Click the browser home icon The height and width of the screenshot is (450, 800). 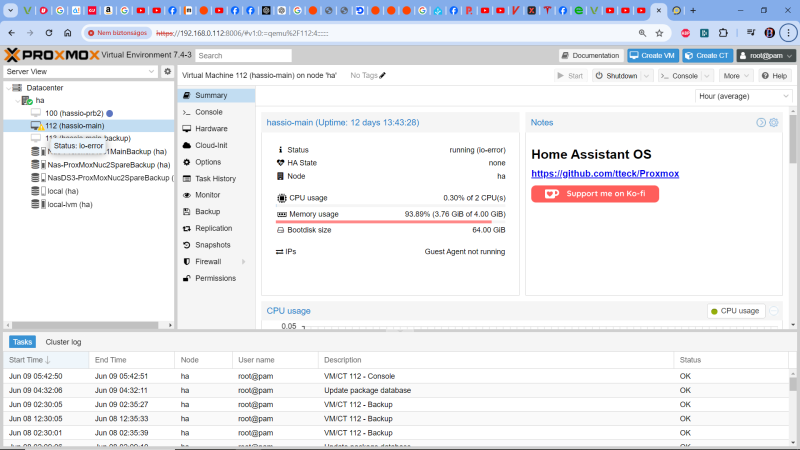pyautogui.click(x=68, y=33)
